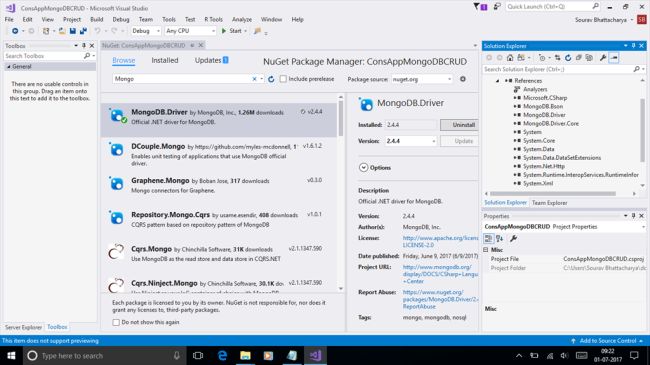Open Microsoft Edge from taskbar
Viewport: 650px width, 365px height.
[x=223, y=355]
